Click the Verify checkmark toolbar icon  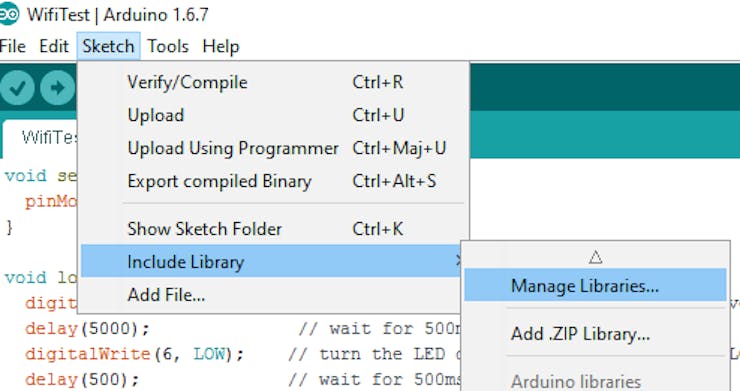17,87
